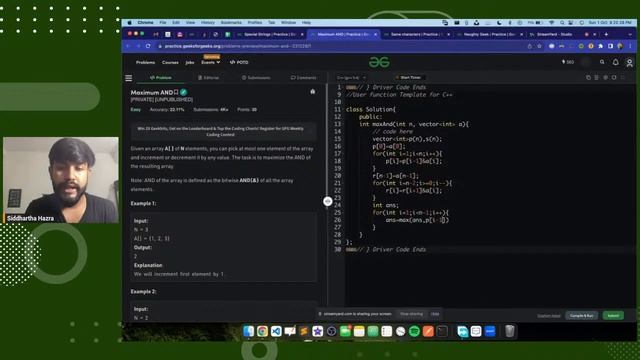Open the Bookmarks menu in the menu bar

tap(231, 22)
